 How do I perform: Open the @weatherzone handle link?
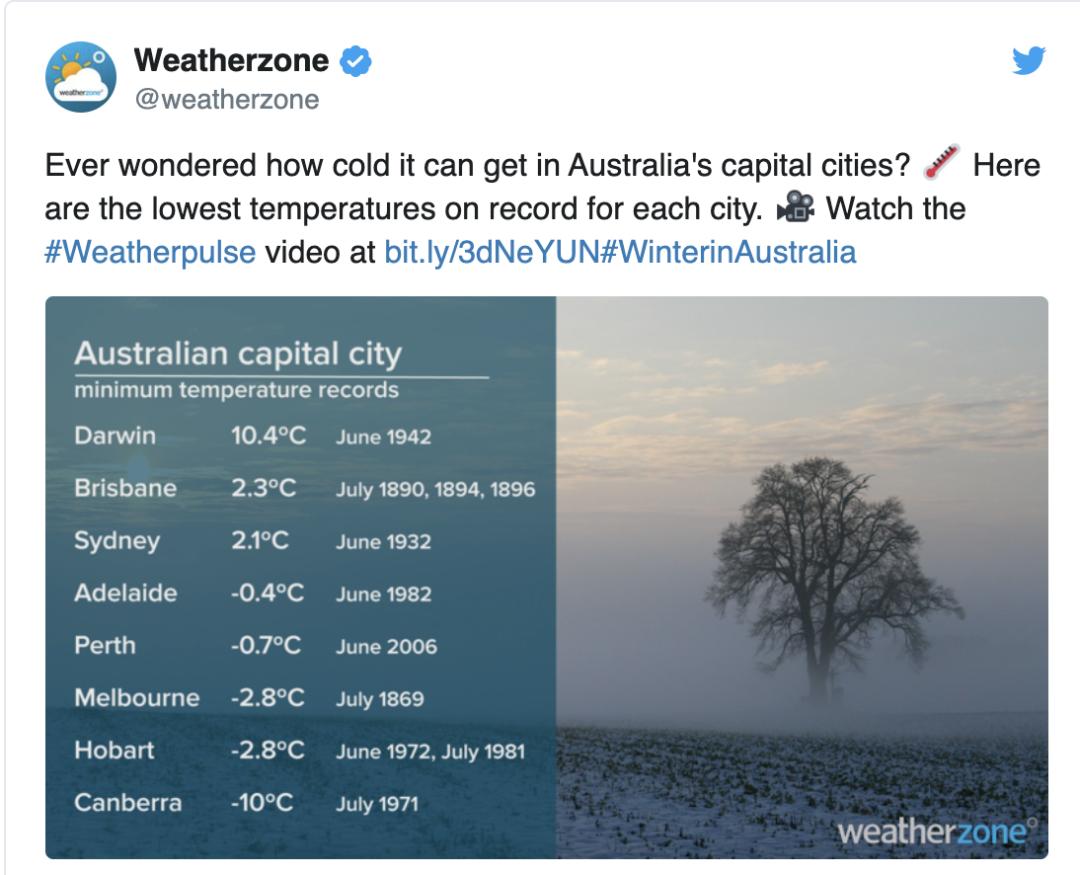point(226,99)
